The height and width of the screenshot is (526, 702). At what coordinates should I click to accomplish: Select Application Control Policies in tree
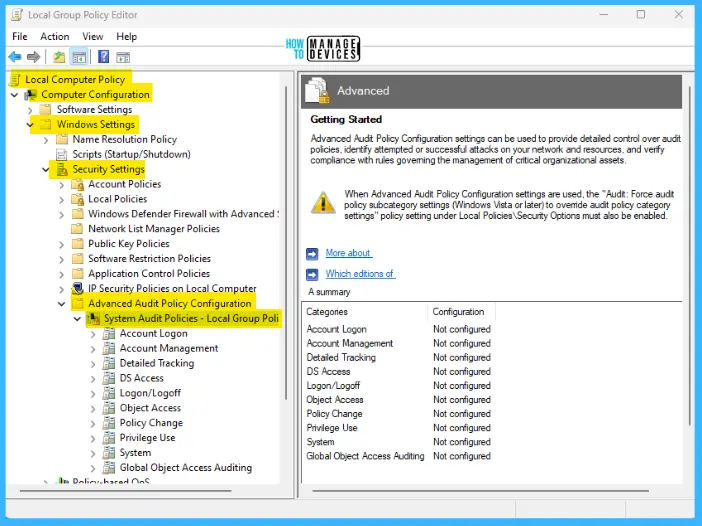(149, 274)
